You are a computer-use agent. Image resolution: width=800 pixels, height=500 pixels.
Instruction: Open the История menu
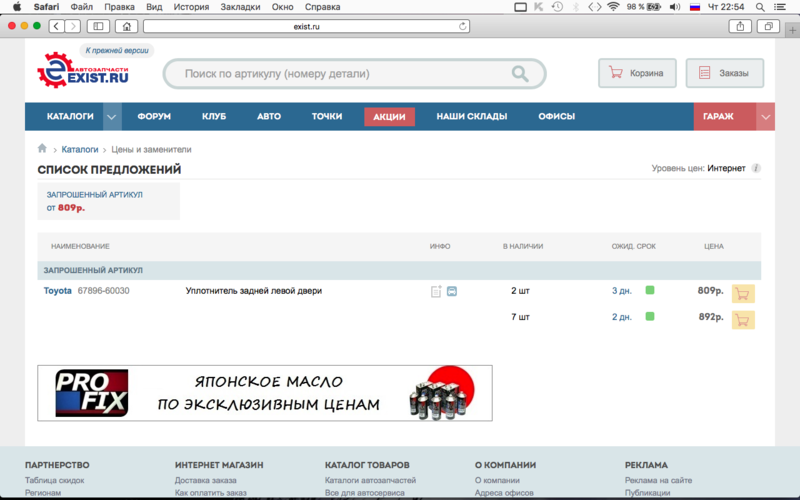[191, 7]
